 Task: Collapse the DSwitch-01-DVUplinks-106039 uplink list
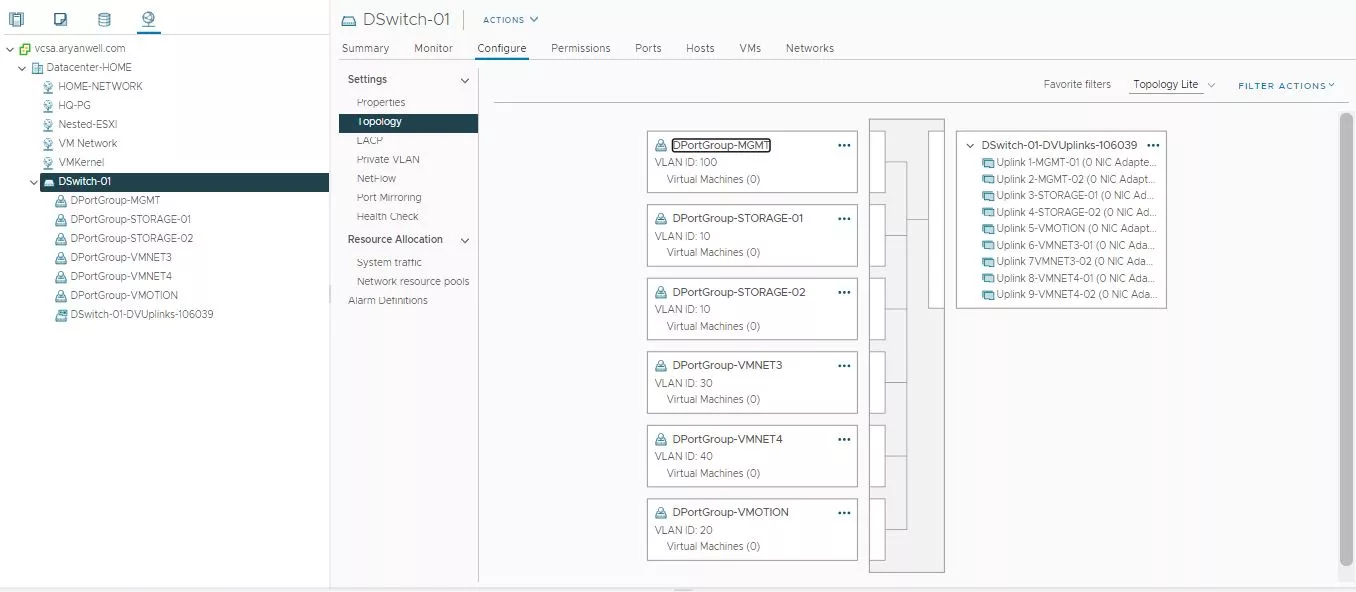[970, 146]
